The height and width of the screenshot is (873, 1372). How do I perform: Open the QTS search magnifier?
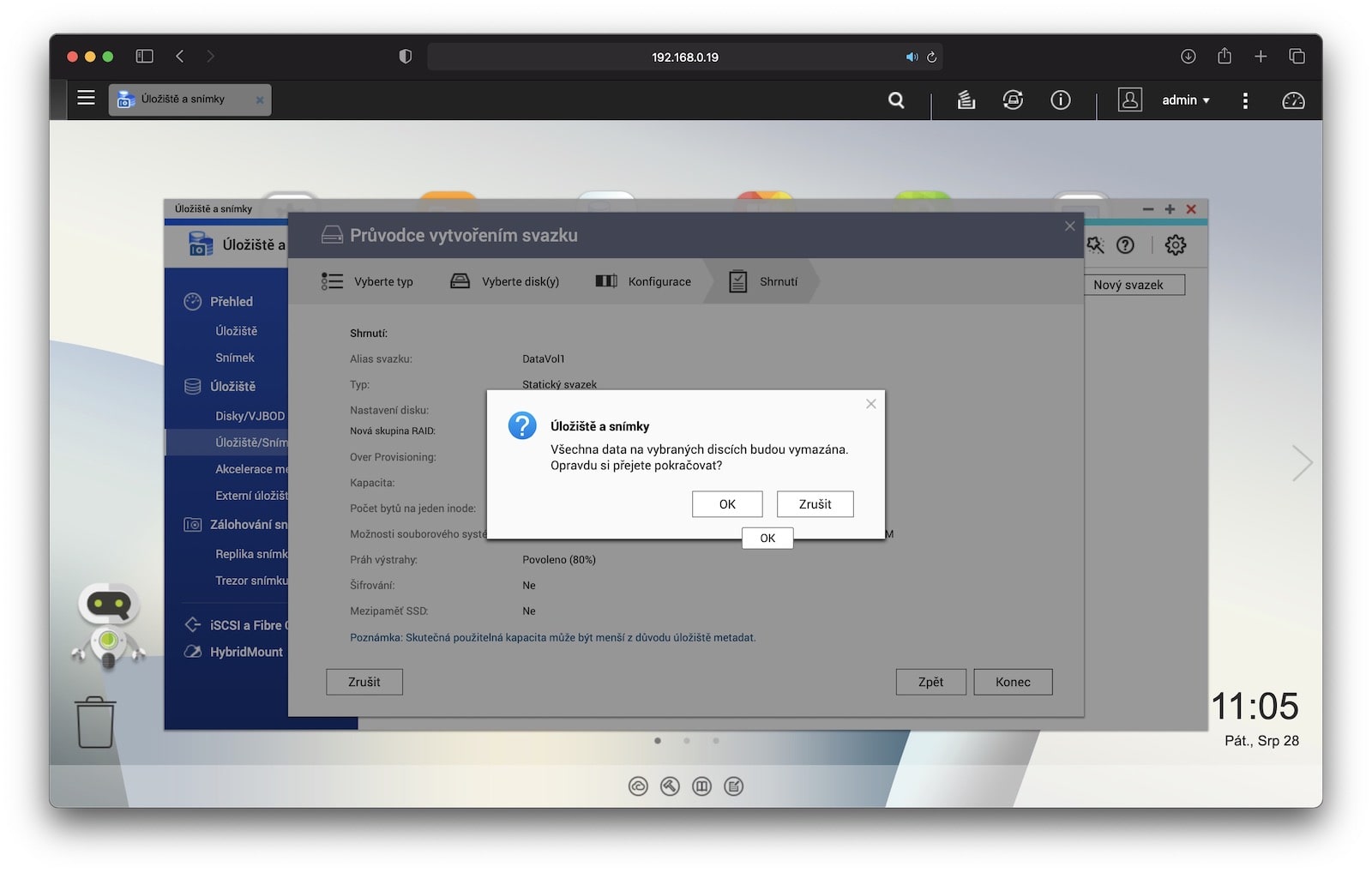pos(896,100)
